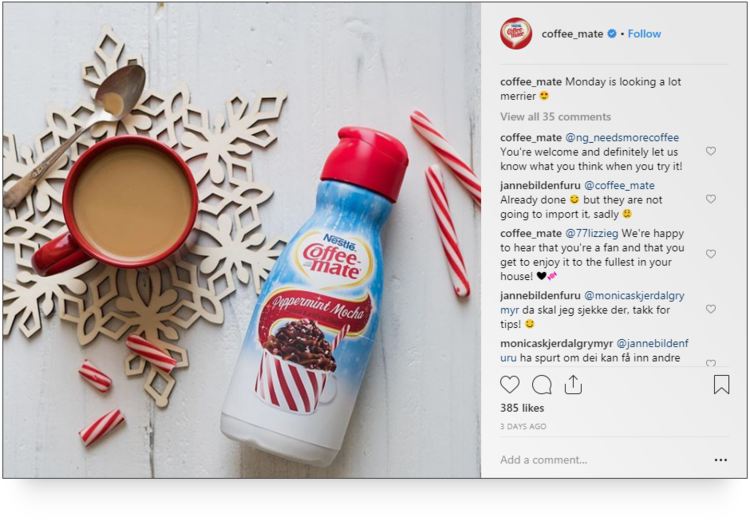Image resolution: width=750 pixels, height=525 pixels.
Task: Like the post with the heart icon
Action: [x=509, y=384]
